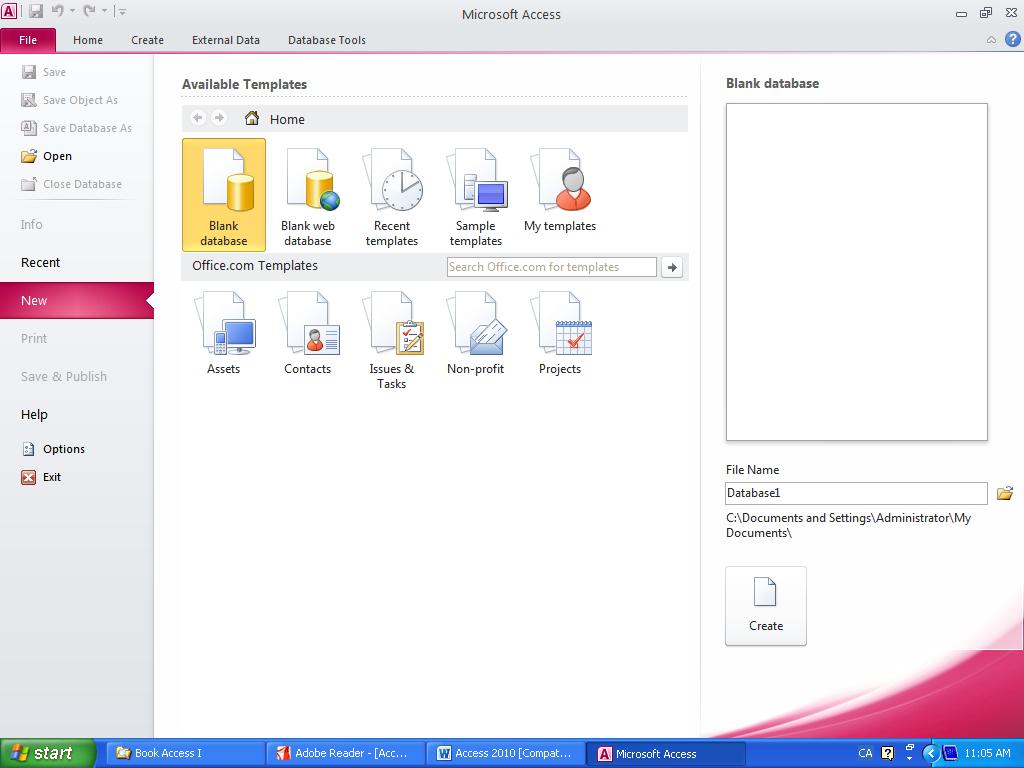Screen dimensions: 1024x768
Task: Select the Blank database template
Action: pyautogui.click(x=223, y=195)
